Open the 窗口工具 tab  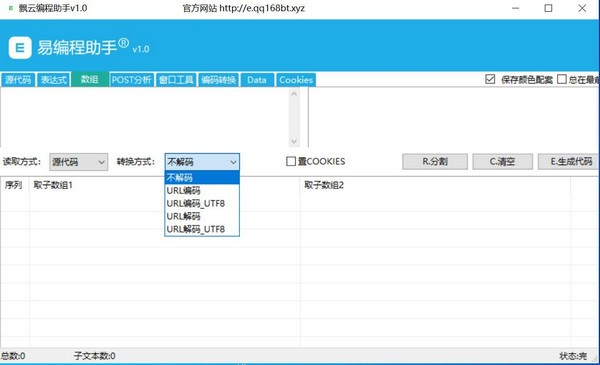[176, 80]
